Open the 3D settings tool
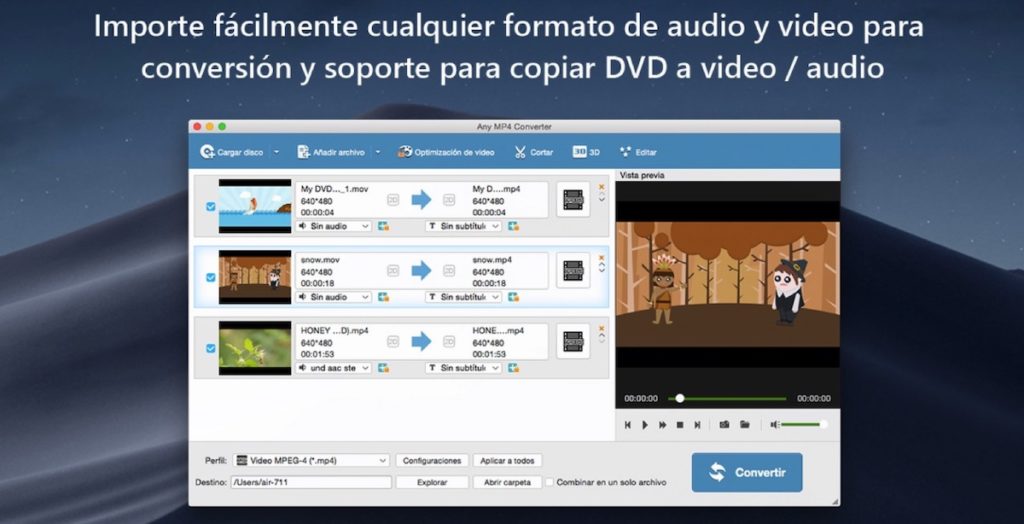 pyautogui.click(x=586, y=152)
